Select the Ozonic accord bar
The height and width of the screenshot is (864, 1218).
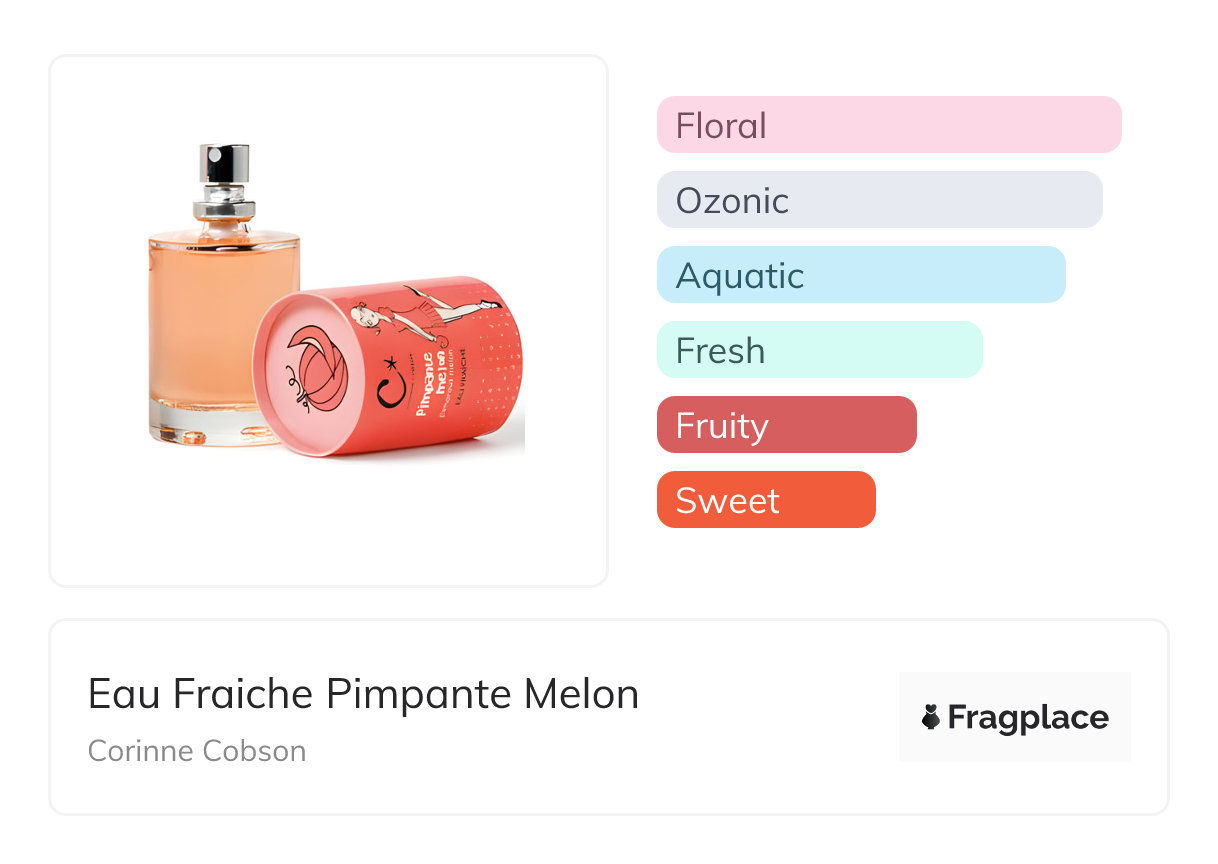879,200
